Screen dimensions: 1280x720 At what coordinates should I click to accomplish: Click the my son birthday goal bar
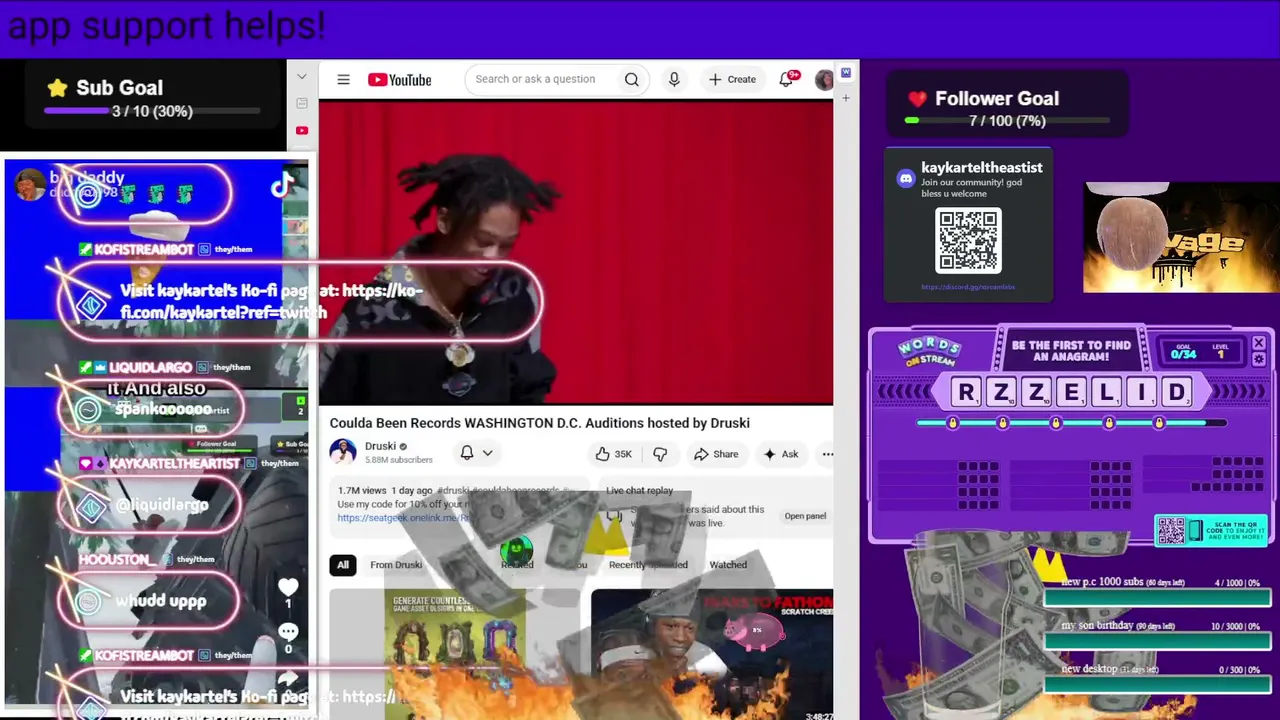tap(1156, 641)
